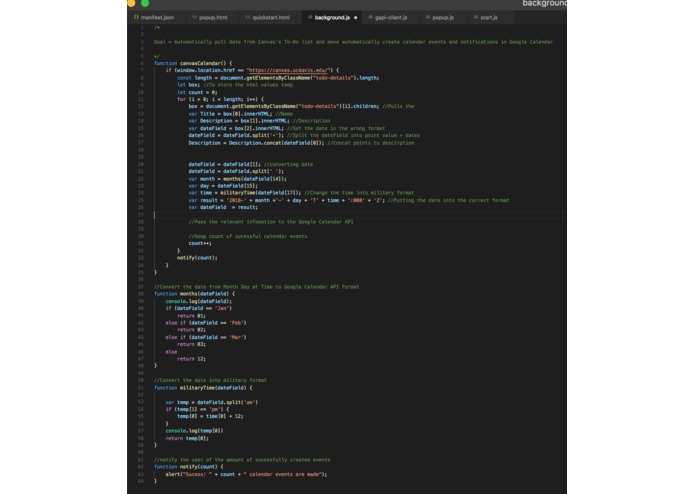This screenshot has width=695, height=494.
Task: Click the 'var month = months(dateField[14]);' line
Action: [x=238, y=179]
